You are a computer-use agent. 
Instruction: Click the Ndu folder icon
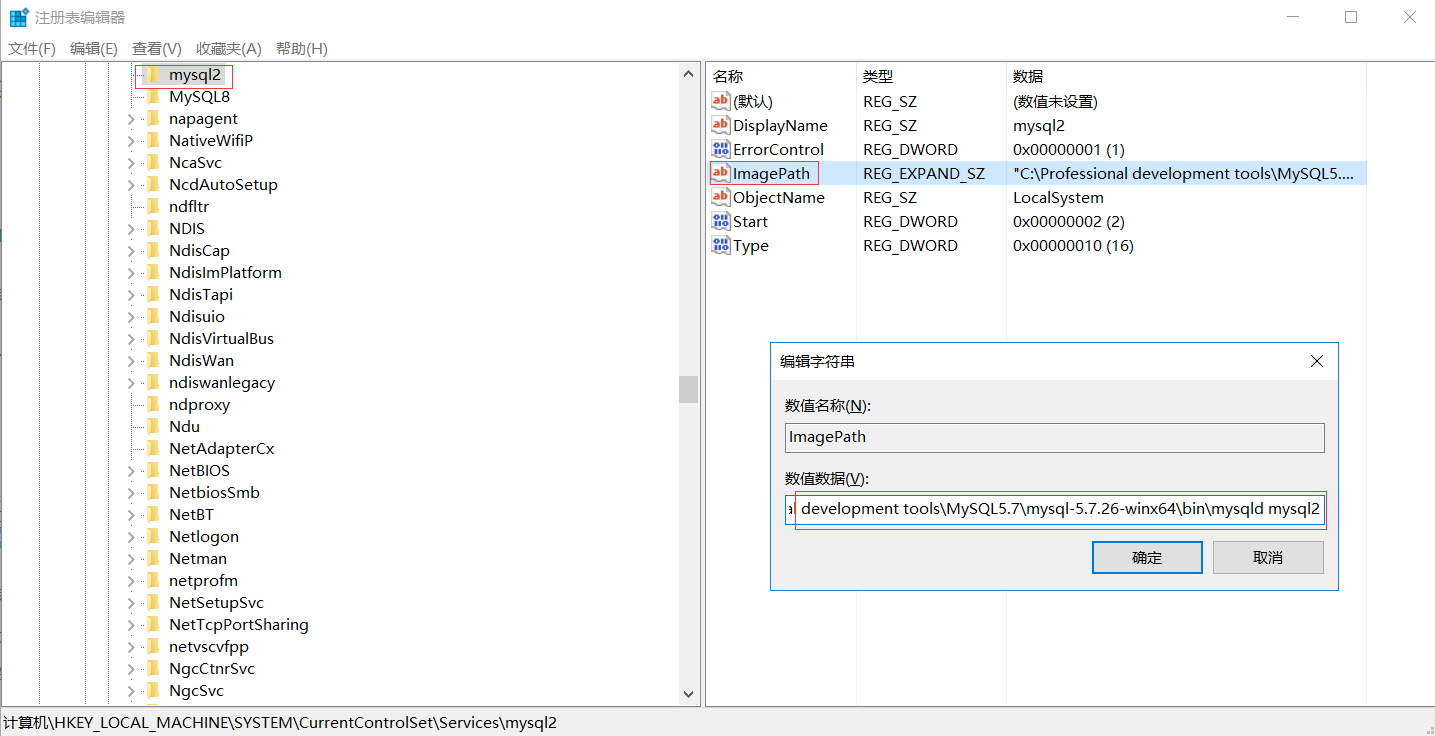coord(153,427)
